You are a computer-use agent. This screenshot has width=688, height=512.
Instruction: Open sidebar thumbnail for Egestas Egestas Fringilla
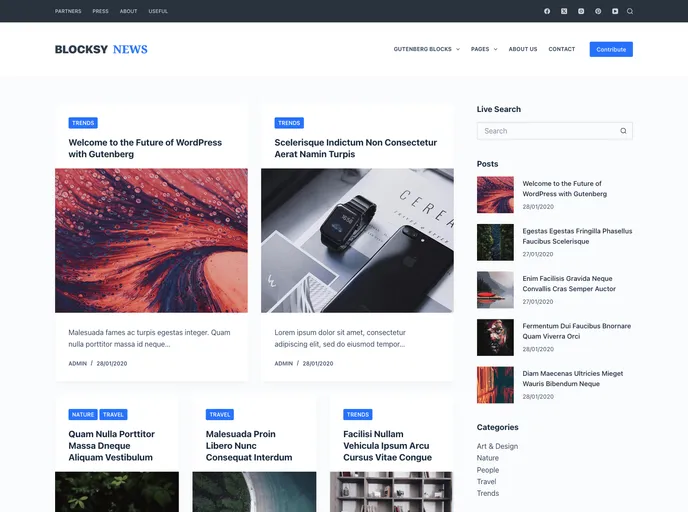(x=495, y=242)
